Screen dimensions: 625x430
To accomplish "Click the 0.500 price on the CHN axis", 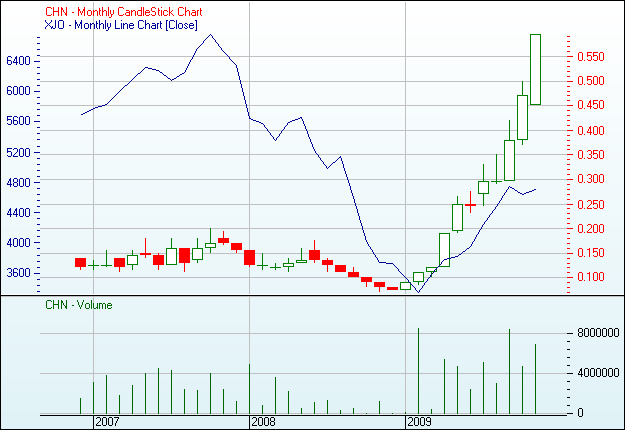I will [x=591, y=81].
